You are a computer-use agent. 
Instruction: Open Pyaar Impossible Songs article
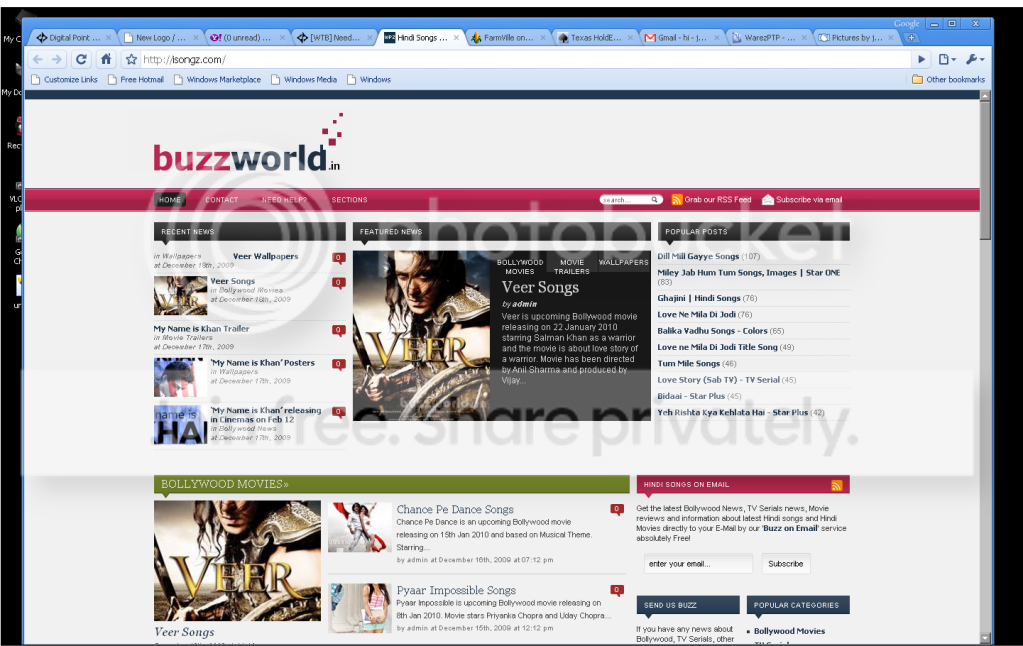456,590
